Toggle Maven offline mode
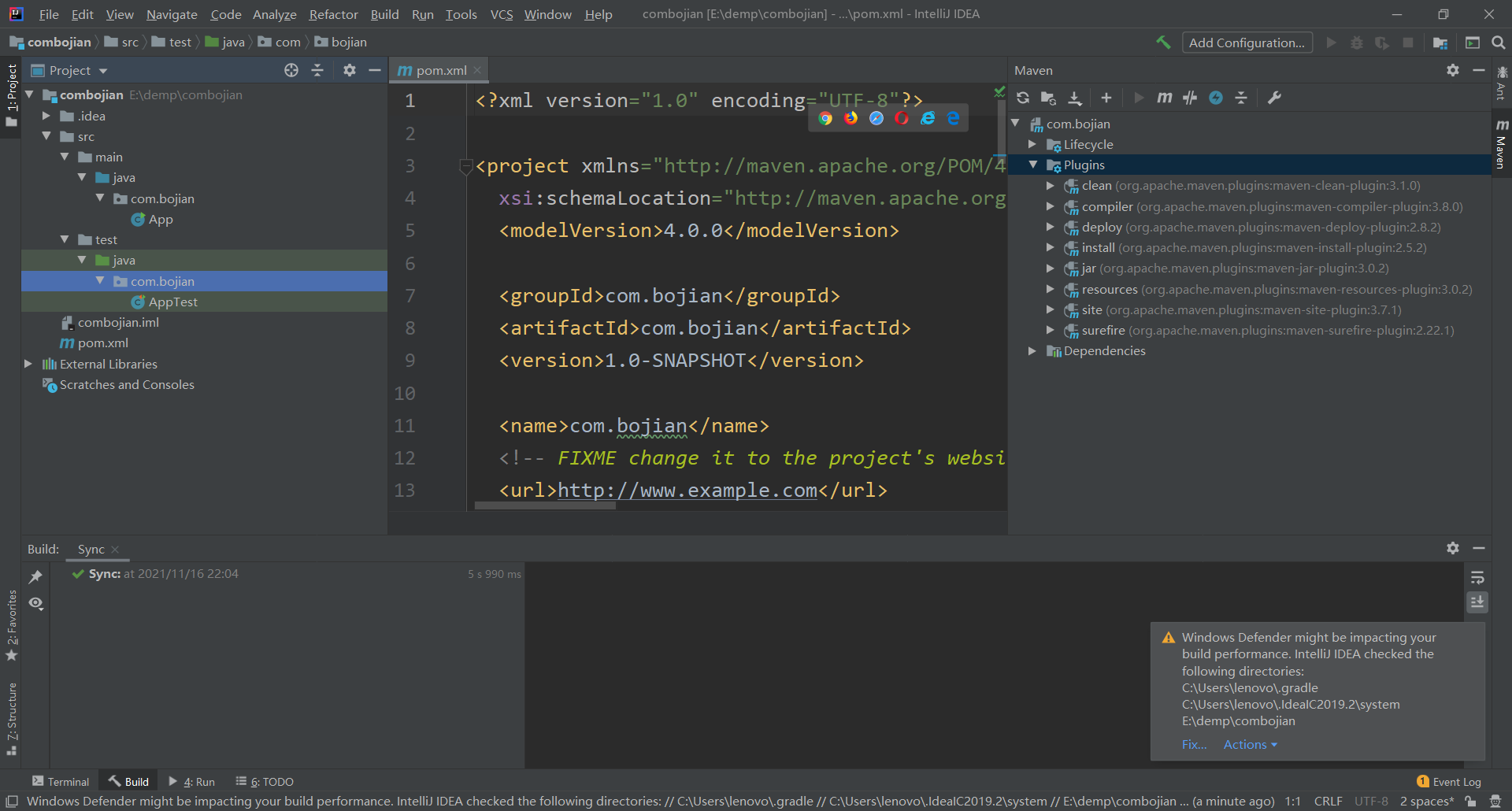 pos(1190,98)
